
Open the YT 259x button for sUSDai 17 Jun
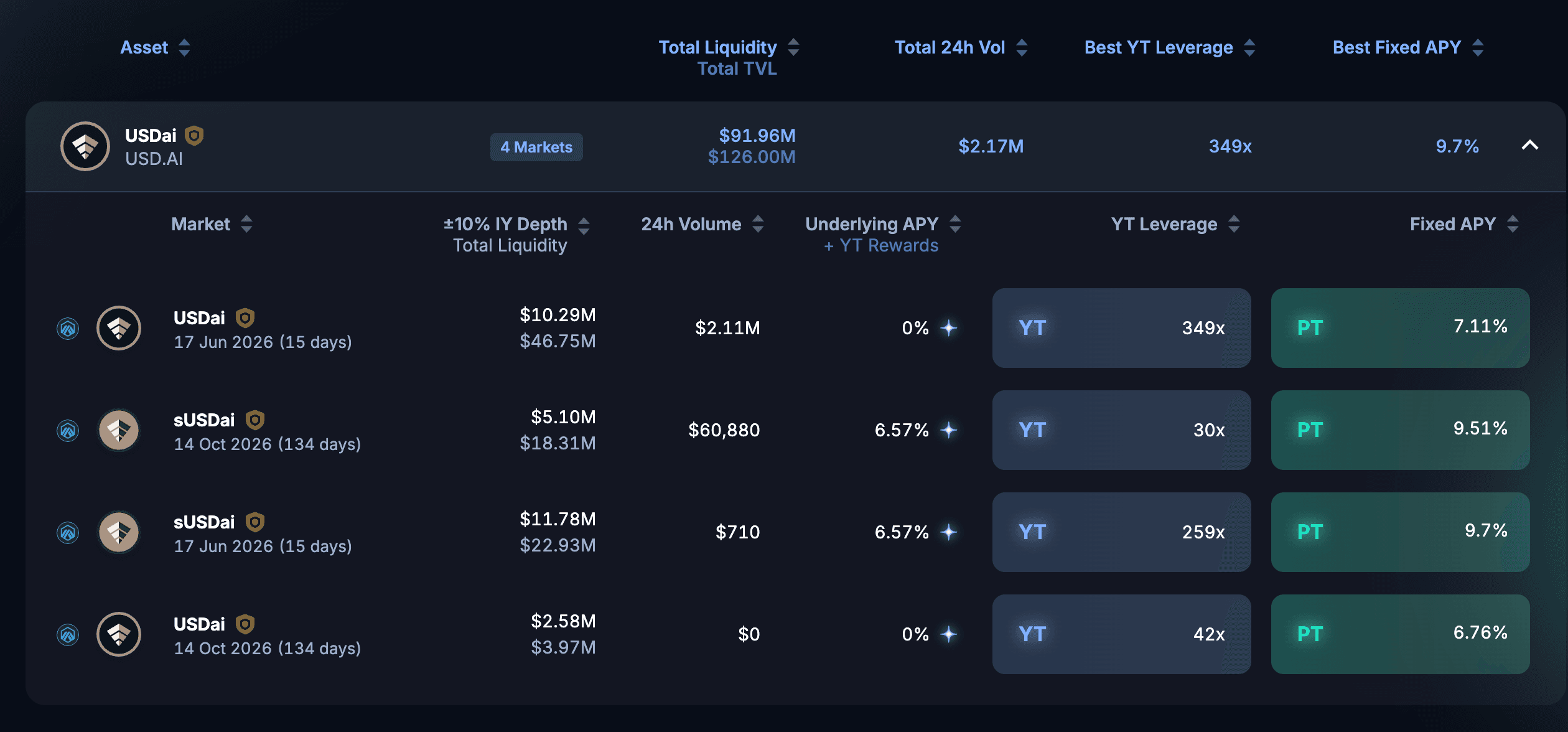click(1121, 532)
